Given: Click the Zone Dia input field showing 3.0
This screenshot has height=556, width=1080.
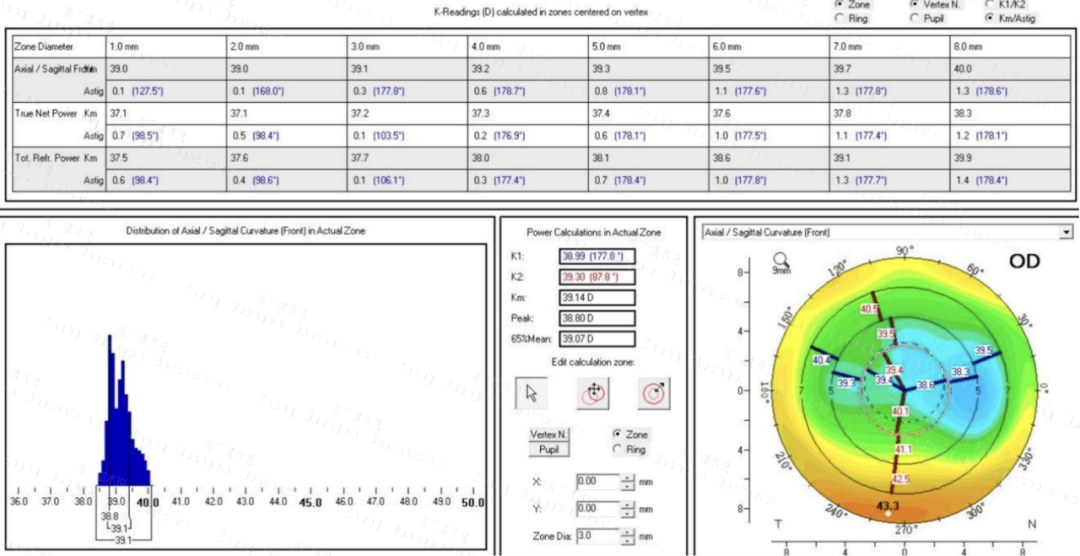Looking at the screenshot, I should click(598, 537).
